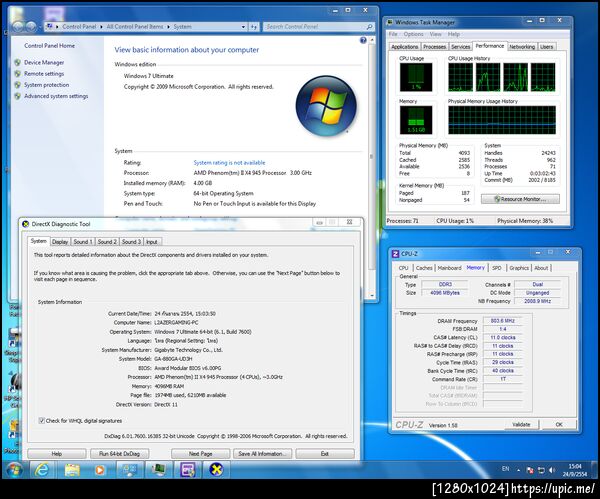This screenshot has height=499, width=600.
Task: Open Device Manager in Control Panel sidebar
Action: click(44, 62)
